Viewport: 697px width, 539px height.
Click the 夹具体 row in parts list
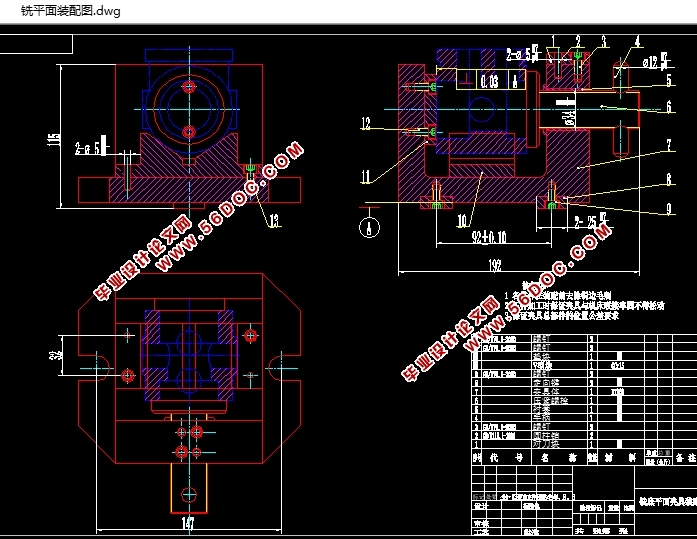pos(543,393)
